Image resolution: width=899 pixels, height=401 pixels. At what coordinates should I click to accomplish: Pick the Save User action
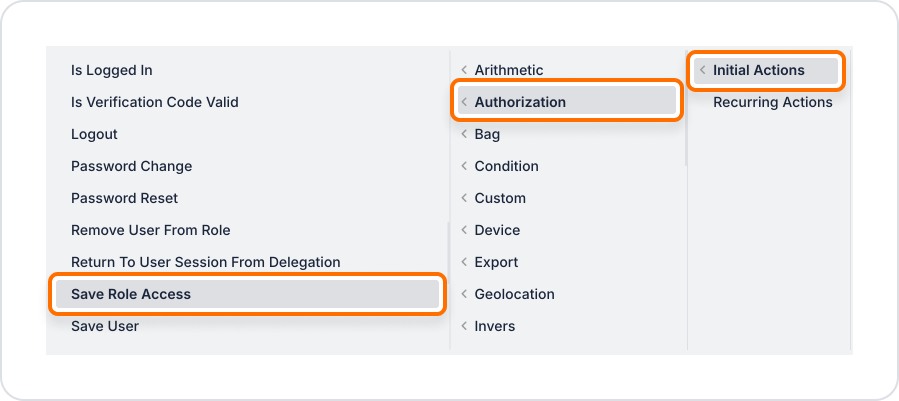[x=105, y=326]
